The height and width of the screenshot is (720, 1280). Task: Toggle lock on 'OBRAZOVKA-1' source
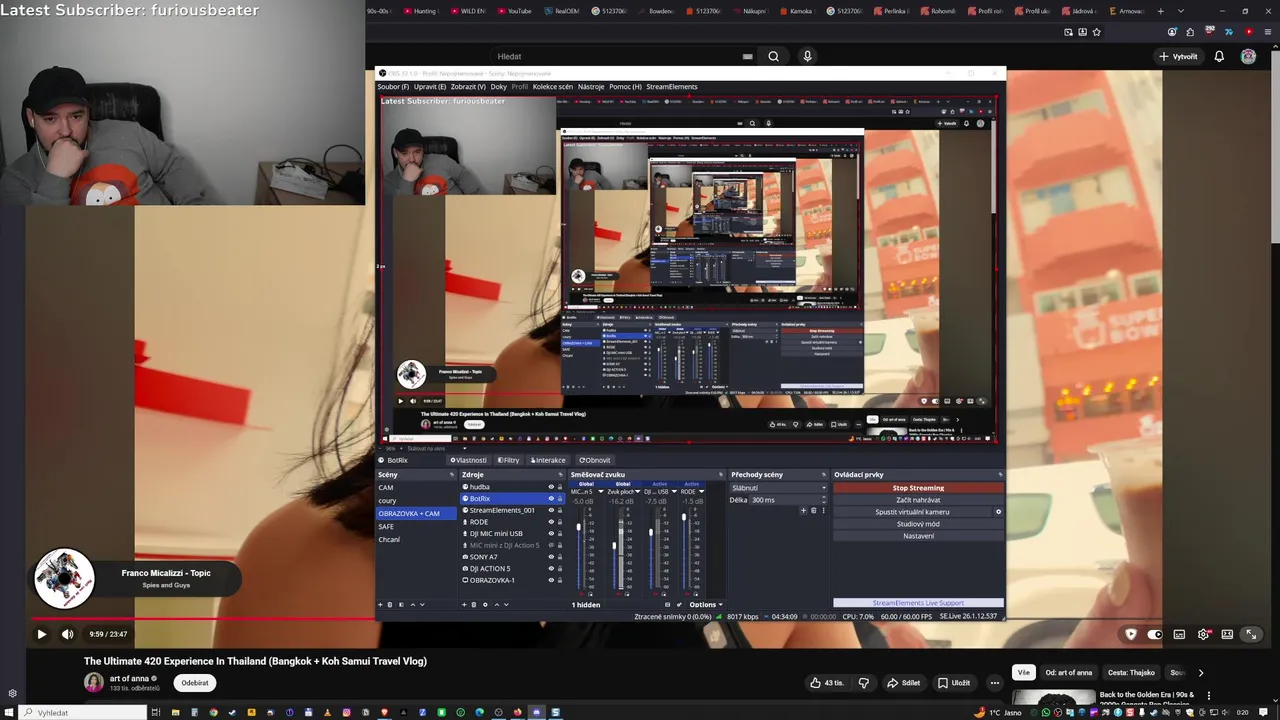(560, 580)
